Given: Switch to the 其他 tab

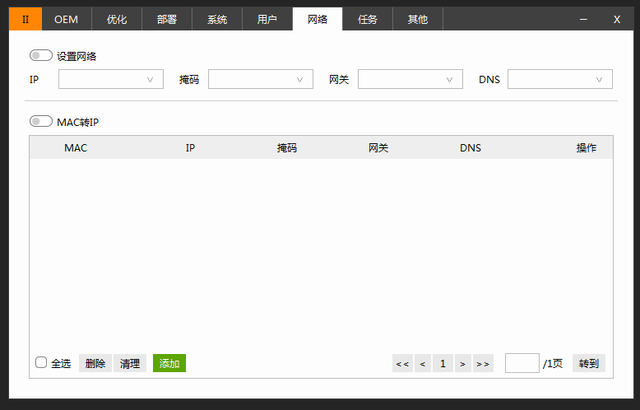Looking at the screenshot, I should click(x=418, y=19).
